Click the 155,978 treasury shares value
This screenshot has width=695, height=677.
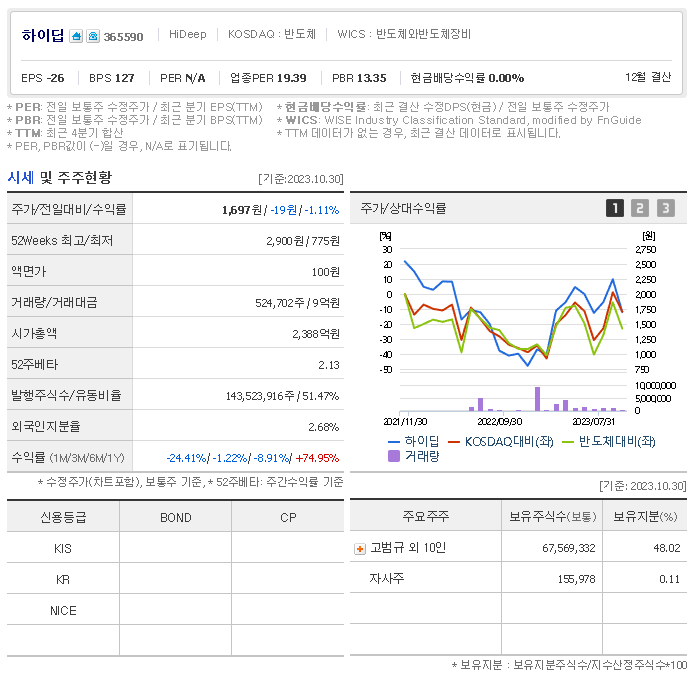point(577,579)
